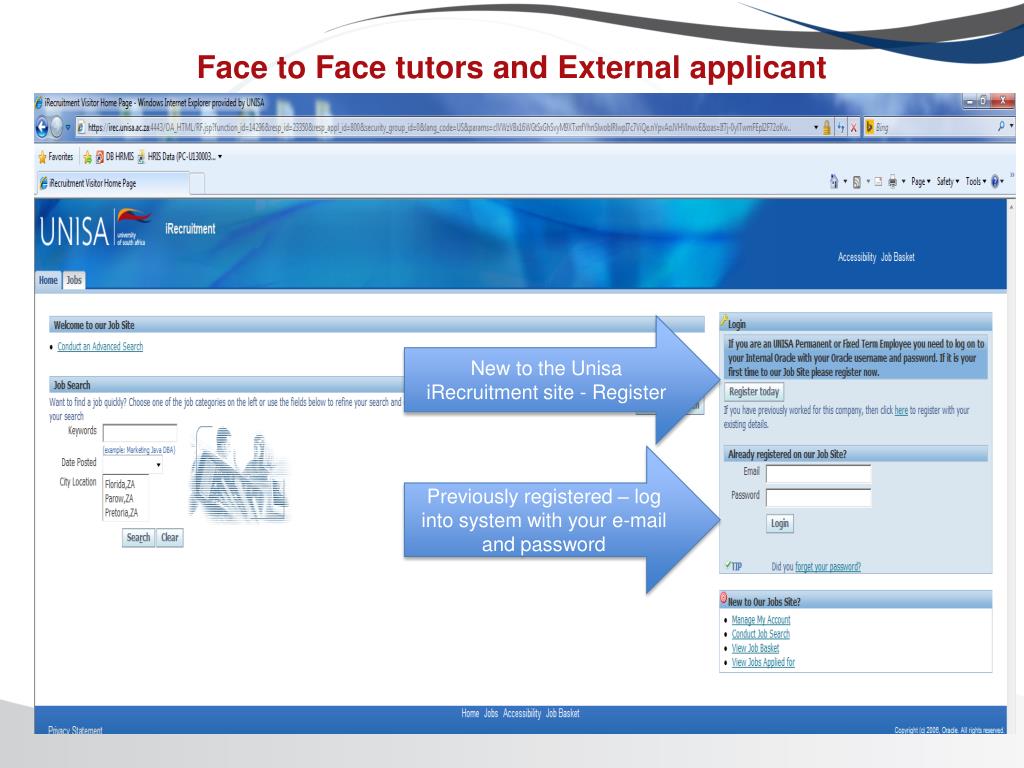Click the Privacy Statement link

(75, 730)
